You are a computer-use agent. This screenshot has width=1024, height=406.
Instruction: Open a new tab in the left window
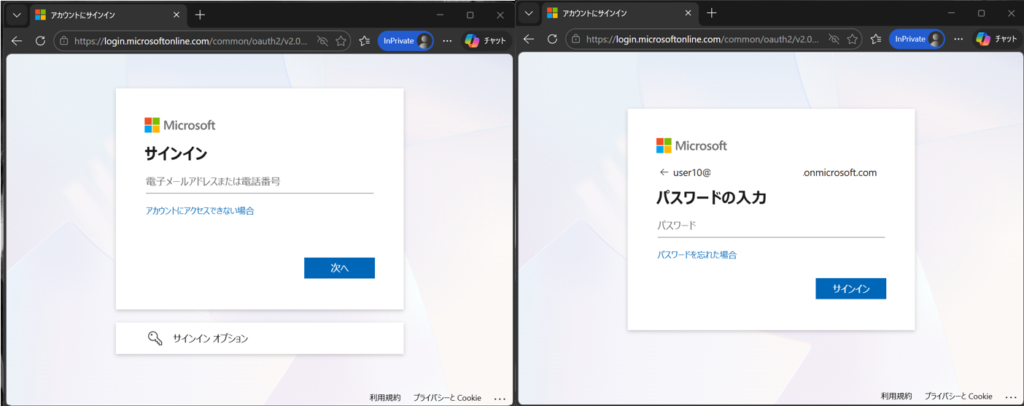[x=200, y=15]
